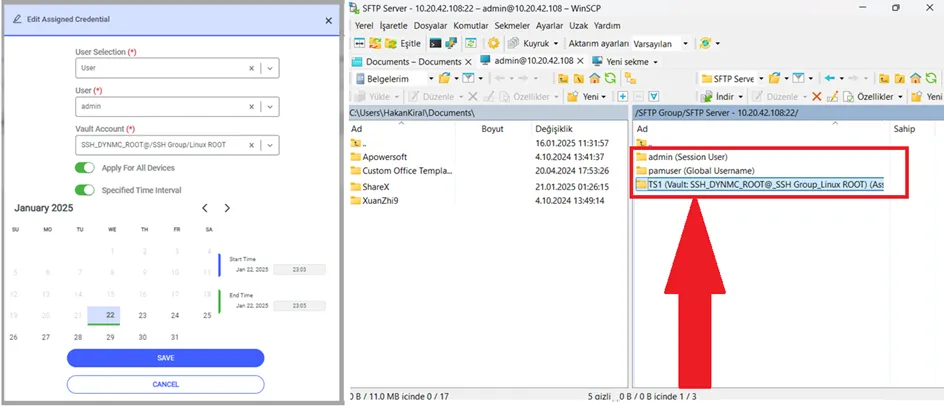This screenshot has width=944, height=406.
Task: Refresh the remote panel with green arrows icon
Action: 931,78
